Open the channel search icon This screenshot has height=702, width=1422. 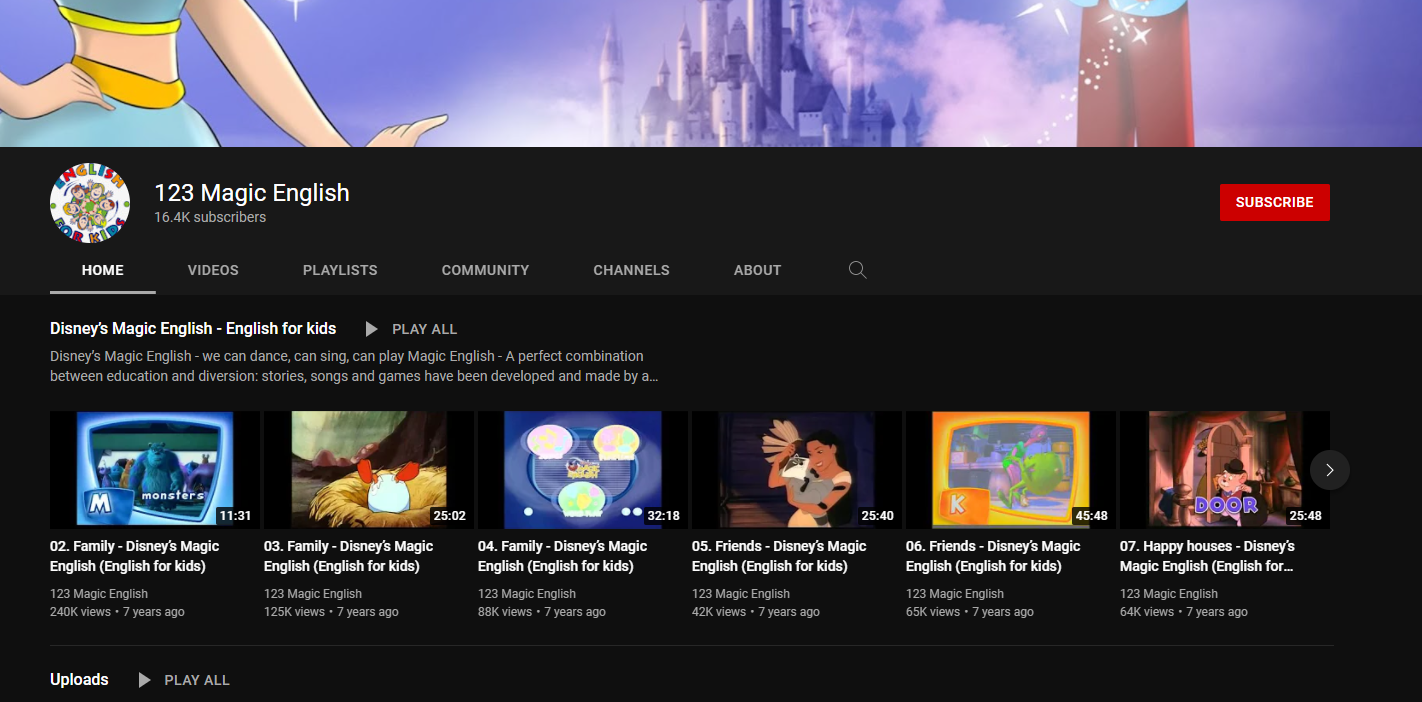pyautogui.click(x=857, y=269)
